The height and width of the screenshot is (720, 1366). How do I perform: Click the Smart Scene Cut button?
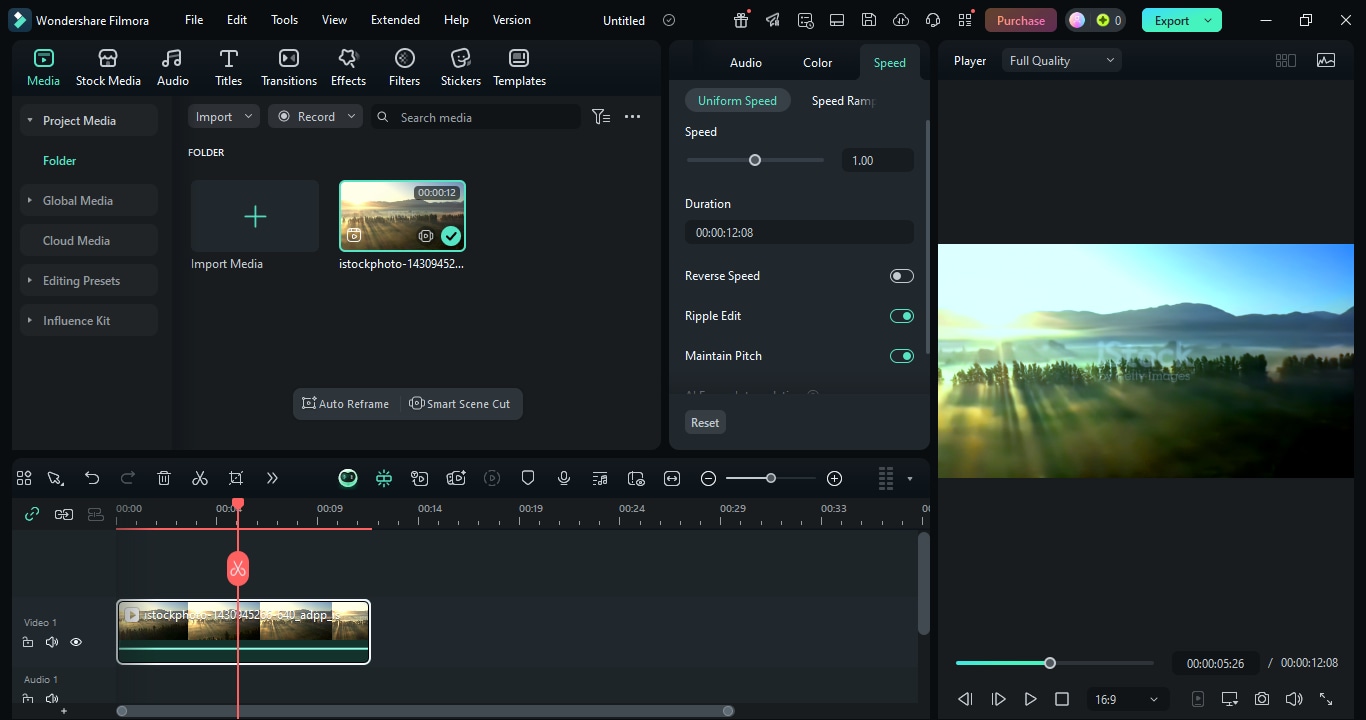click(x=460, y=404)
